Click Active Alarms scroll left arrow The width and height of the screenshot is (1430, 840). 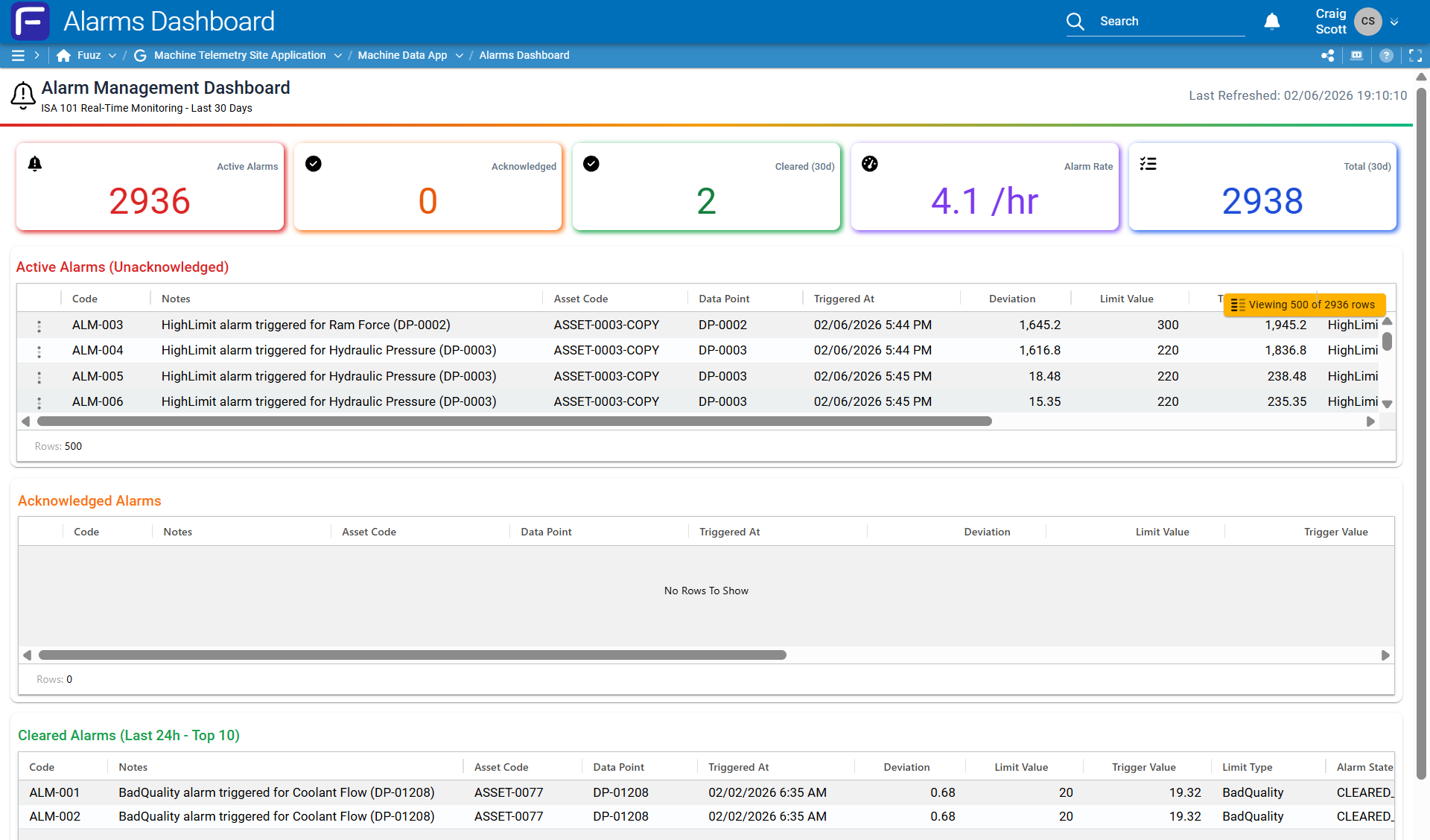pos(26,421)
